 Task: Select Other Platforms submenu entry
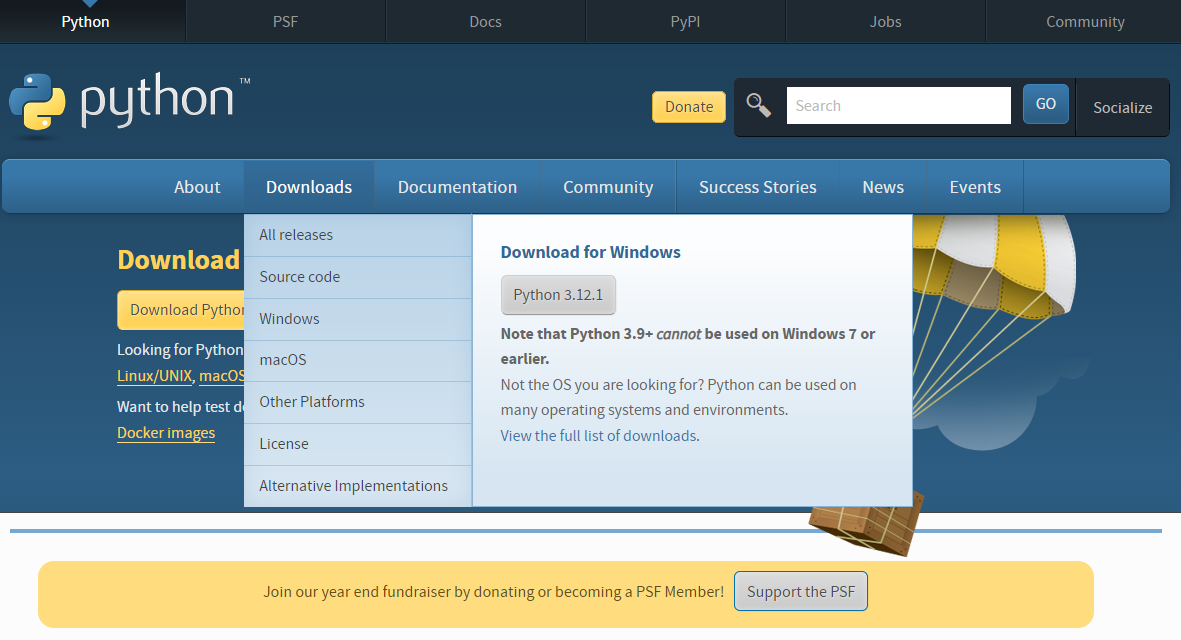point(358,402)
